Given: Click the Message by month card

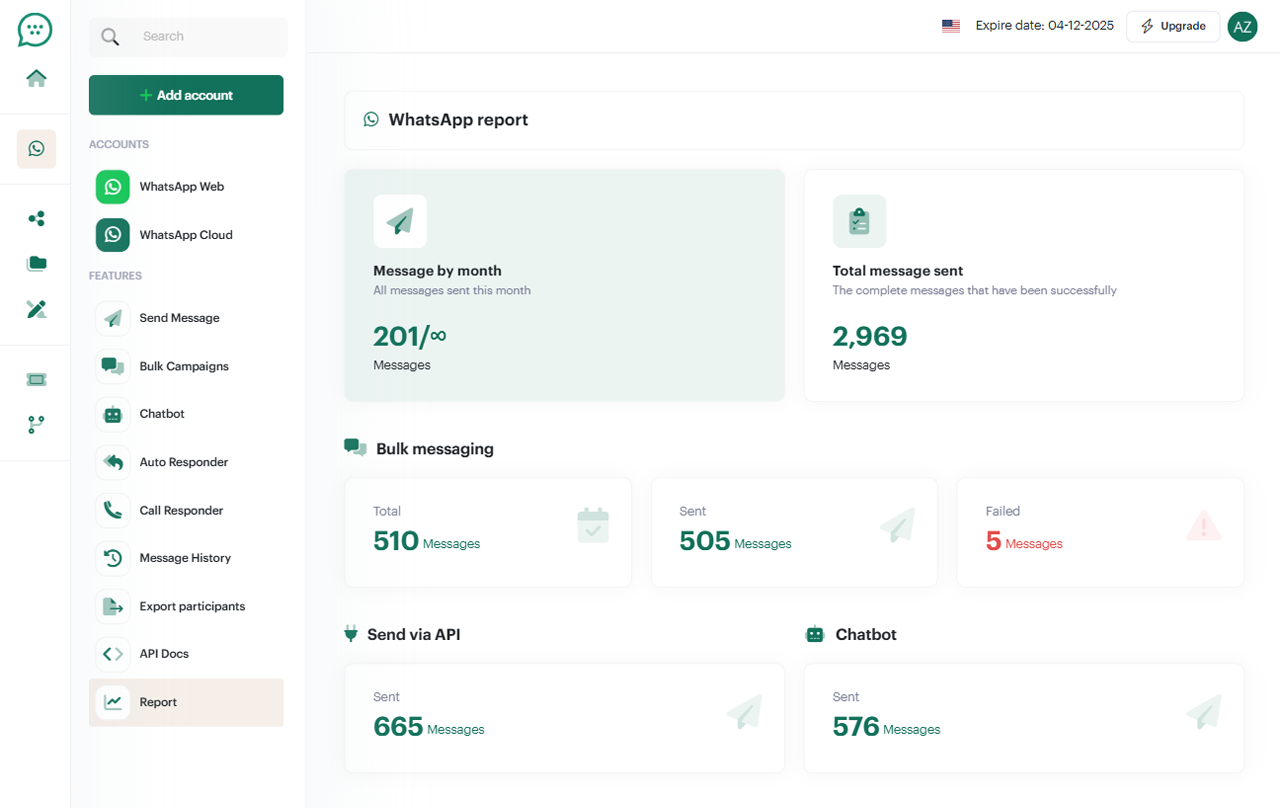Looking at the screenshot, I should [x=564, y=285].
